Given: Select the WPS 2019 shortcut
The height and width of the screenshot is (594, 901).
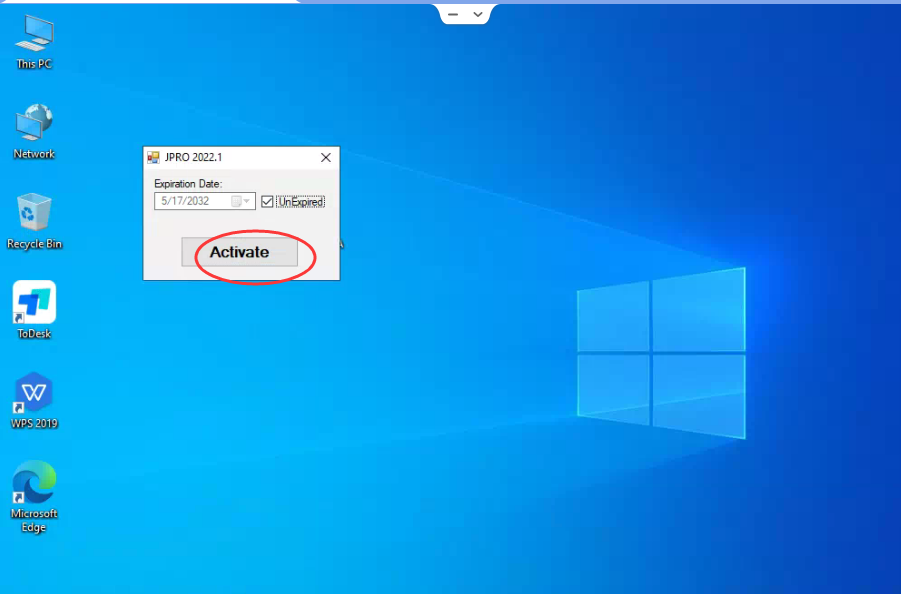Looking at the screenshot, I should 34,400.
